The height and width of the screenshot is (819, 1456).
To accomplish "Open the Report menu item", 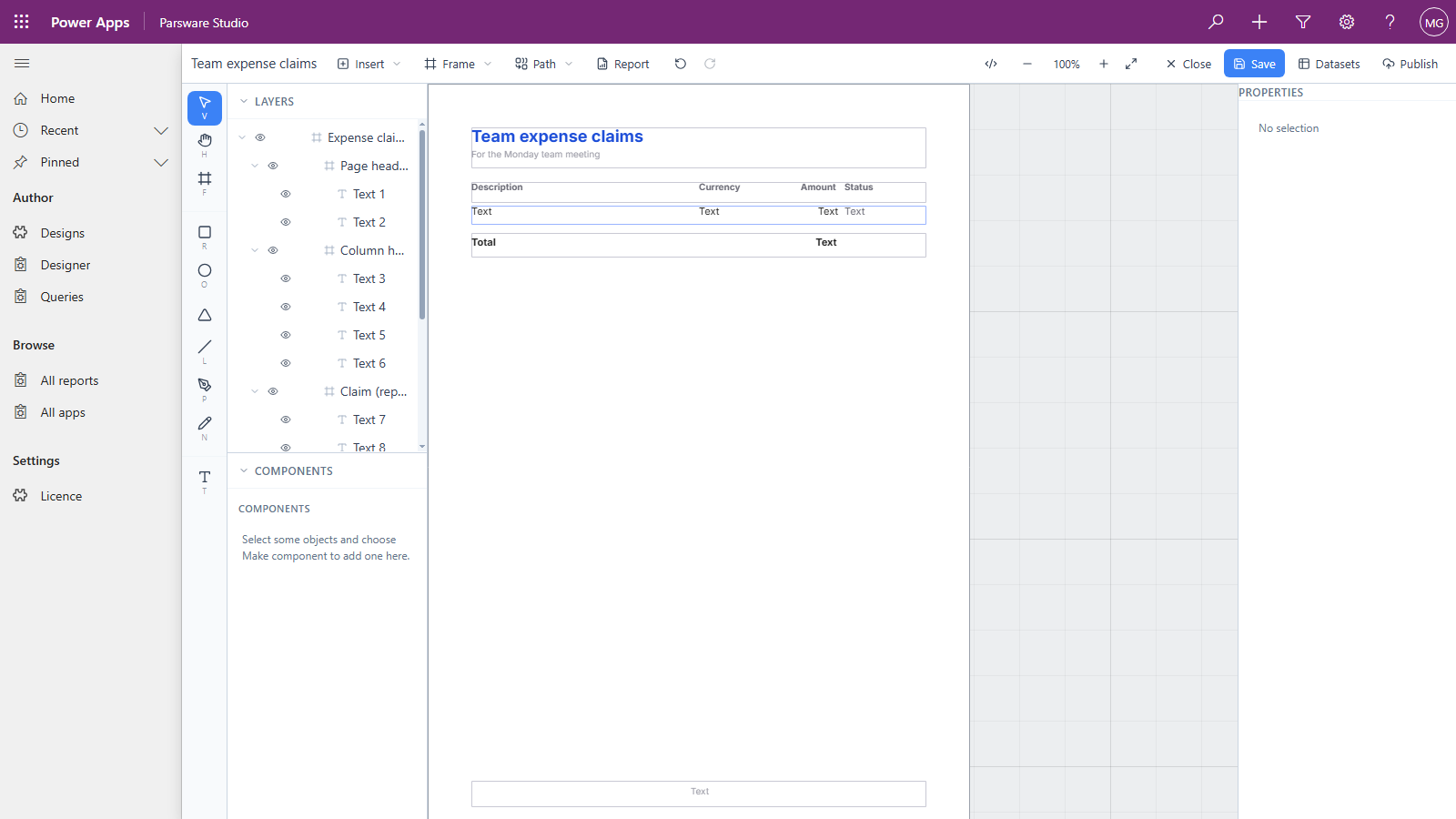I will (x=623, y=64).
